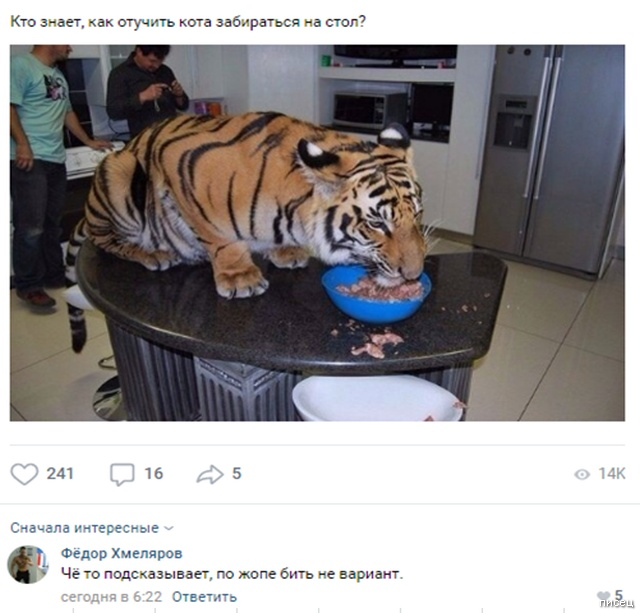Open the Сначала интересные sort dropdown
Viewport: 640px width, 613px height.
(x=92, y=528)
